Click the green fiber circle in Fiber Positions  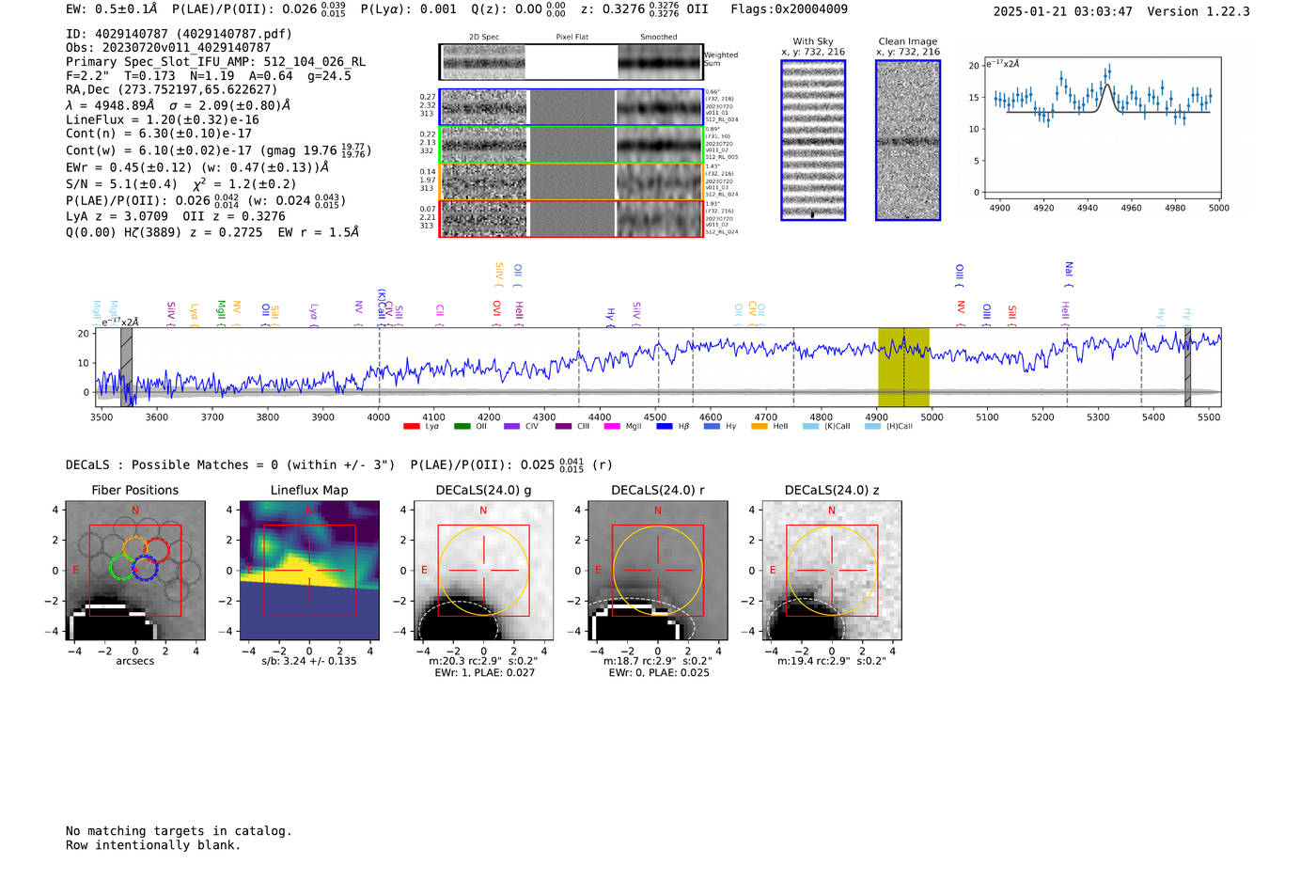pyautogui.click(x=122, y=568)
